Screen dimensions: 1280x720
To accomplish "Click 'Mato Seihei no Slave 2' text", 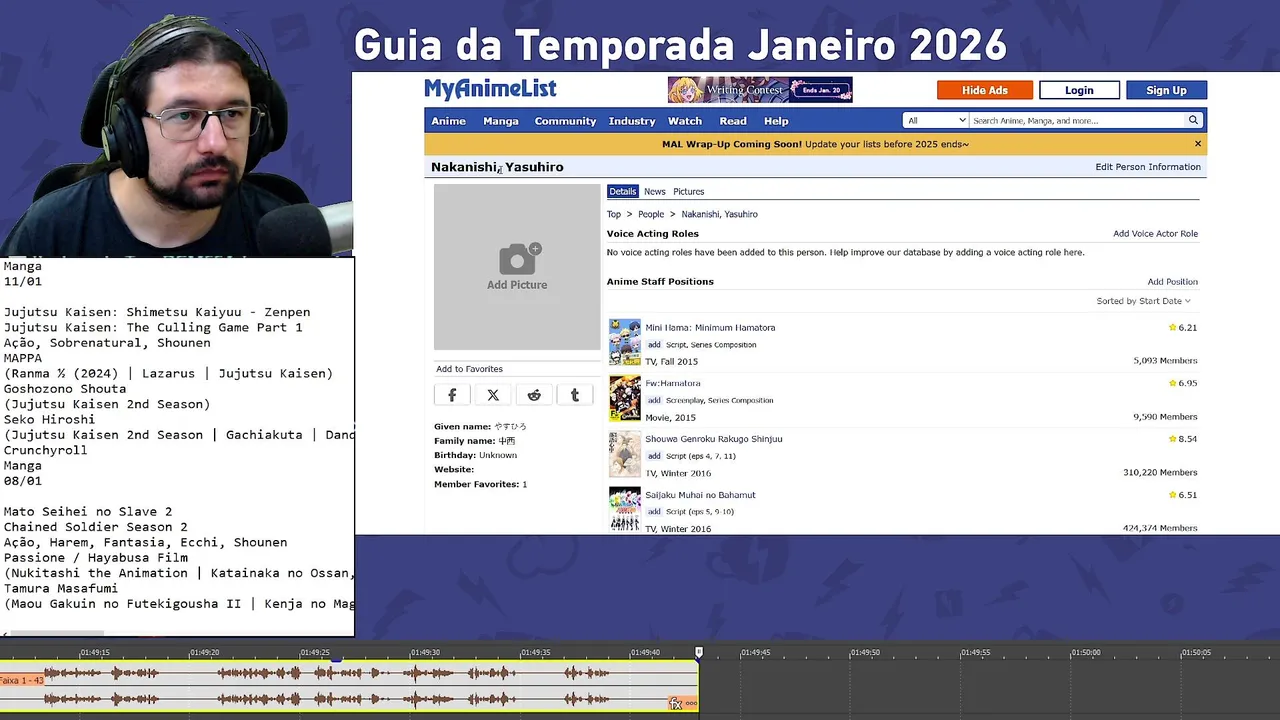I will click(88, 512).
